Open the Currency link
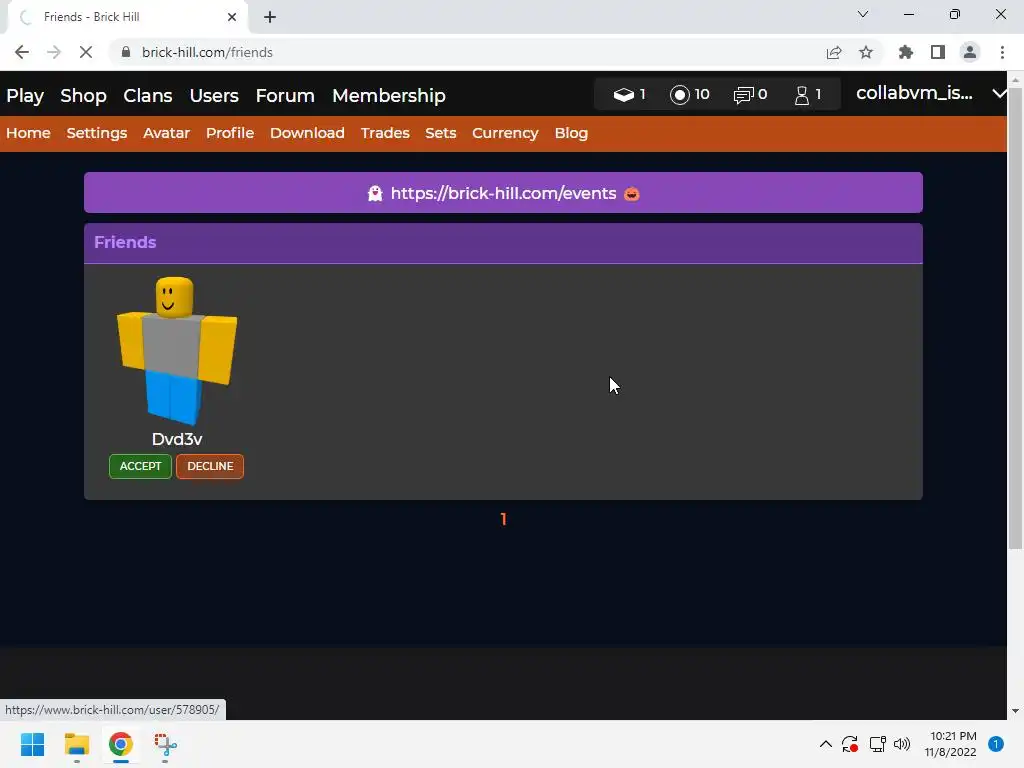This screenshot has width=1024, height=768. click(505, 133)
